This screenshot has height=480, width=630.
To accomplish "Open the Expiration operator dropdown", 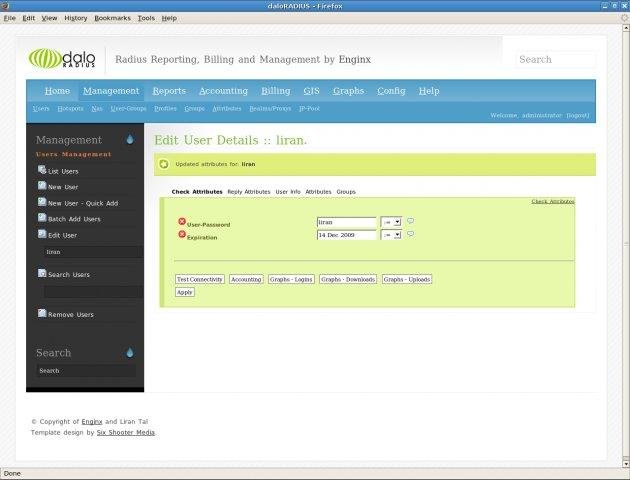I will click(x=391, y=235).
